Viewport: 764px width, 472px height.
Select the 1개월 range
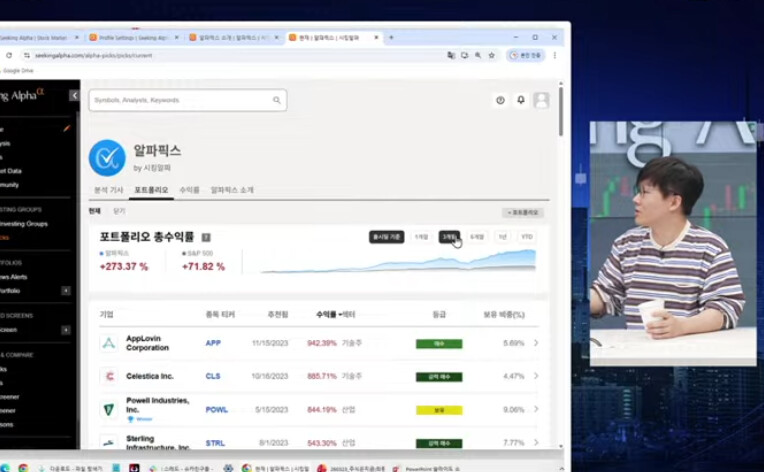421,237
